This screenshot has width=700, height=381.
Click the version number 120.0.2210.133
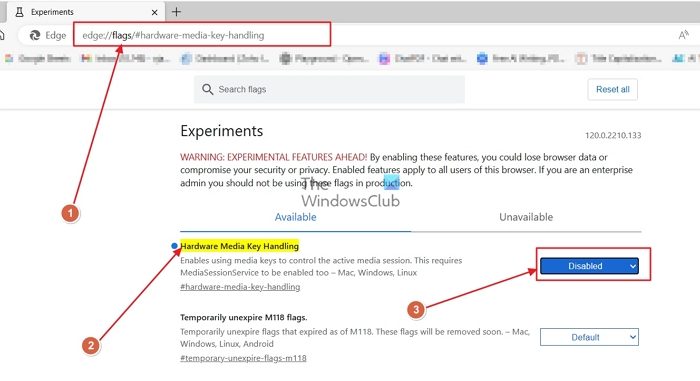coord(613,135)
